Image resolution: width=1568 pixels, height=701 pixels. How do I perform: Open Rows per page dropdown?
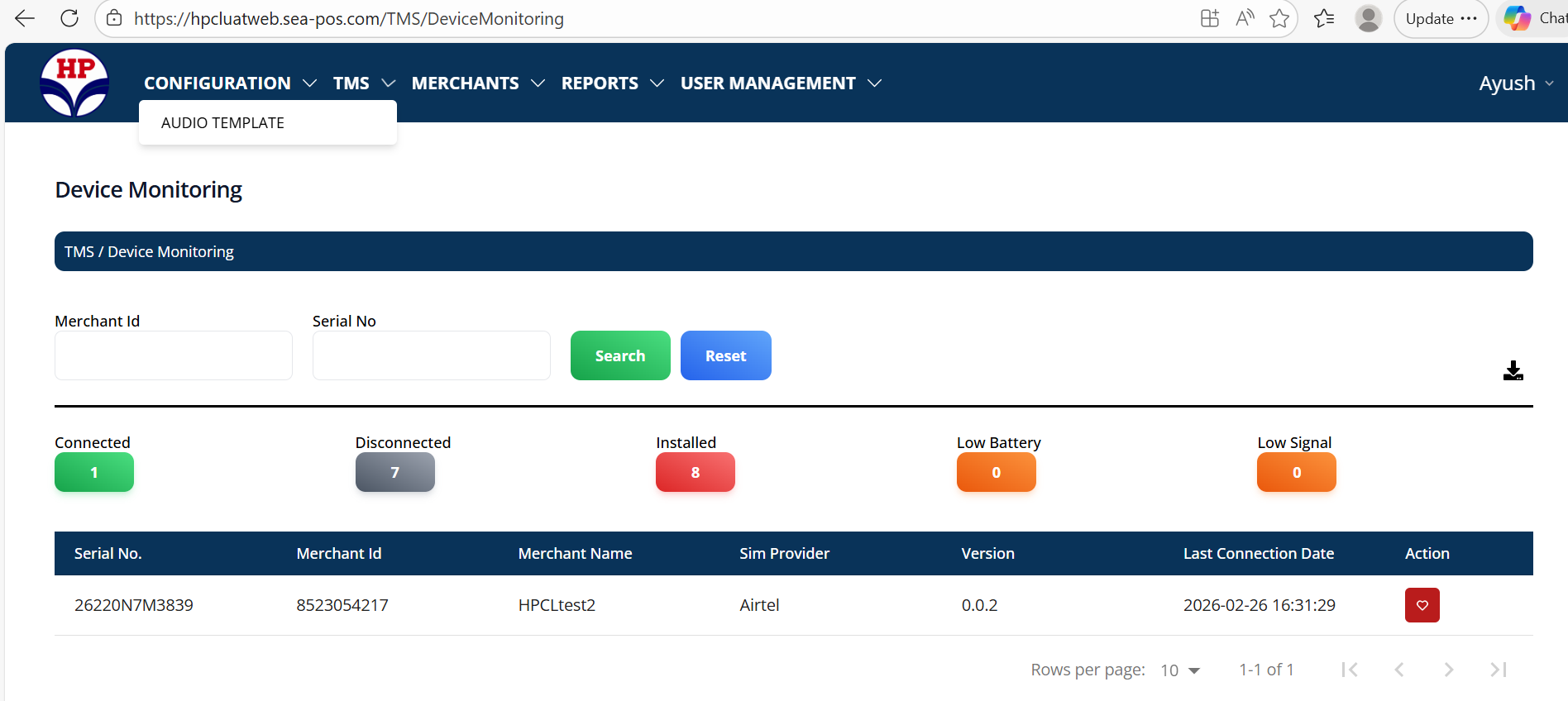tap(1180, 670)
